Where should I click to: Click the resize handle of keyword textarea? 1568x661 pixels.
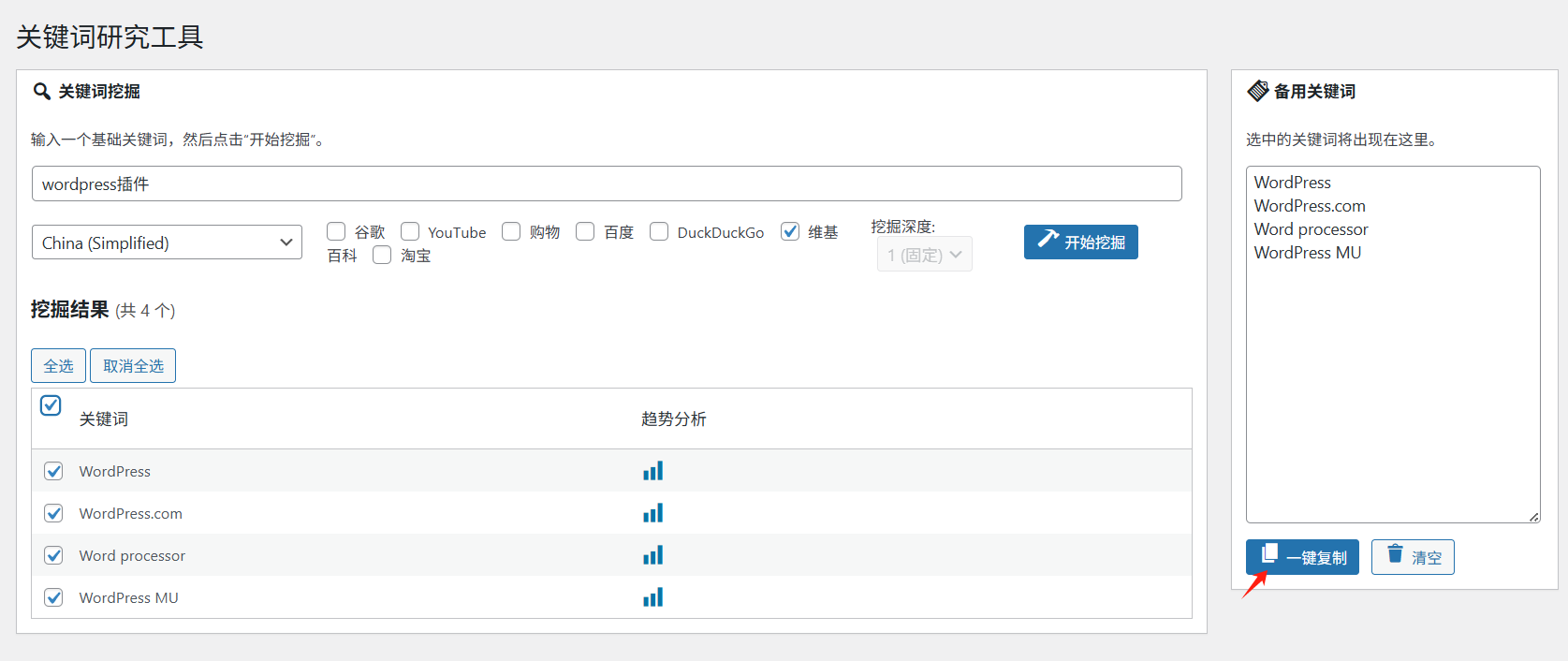click(1533, 517)
